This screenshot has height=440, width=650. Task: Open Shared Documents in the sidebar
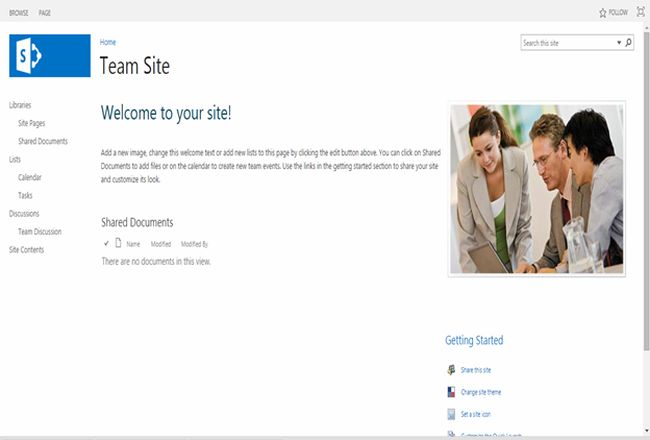pos(43,141)
